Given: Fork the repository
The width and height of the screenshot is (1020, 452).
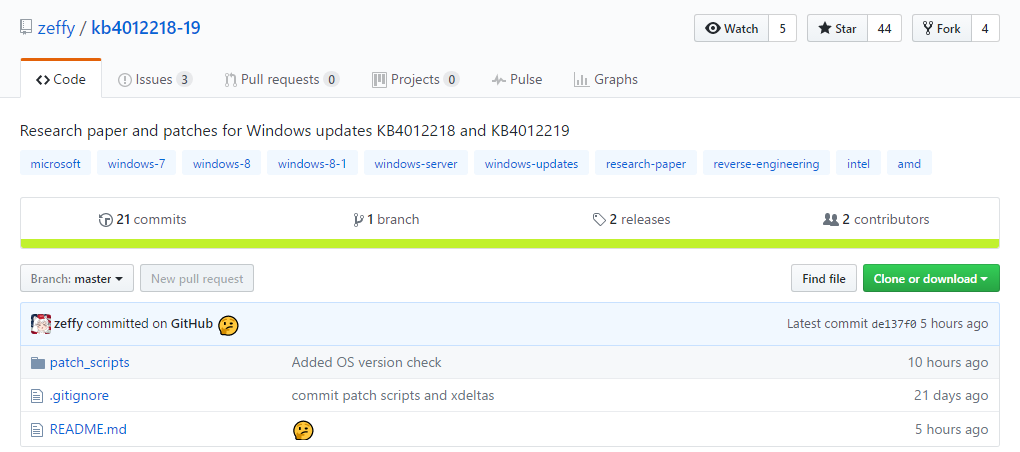Looking at the screenshot, I should click(x=942, y=29).
